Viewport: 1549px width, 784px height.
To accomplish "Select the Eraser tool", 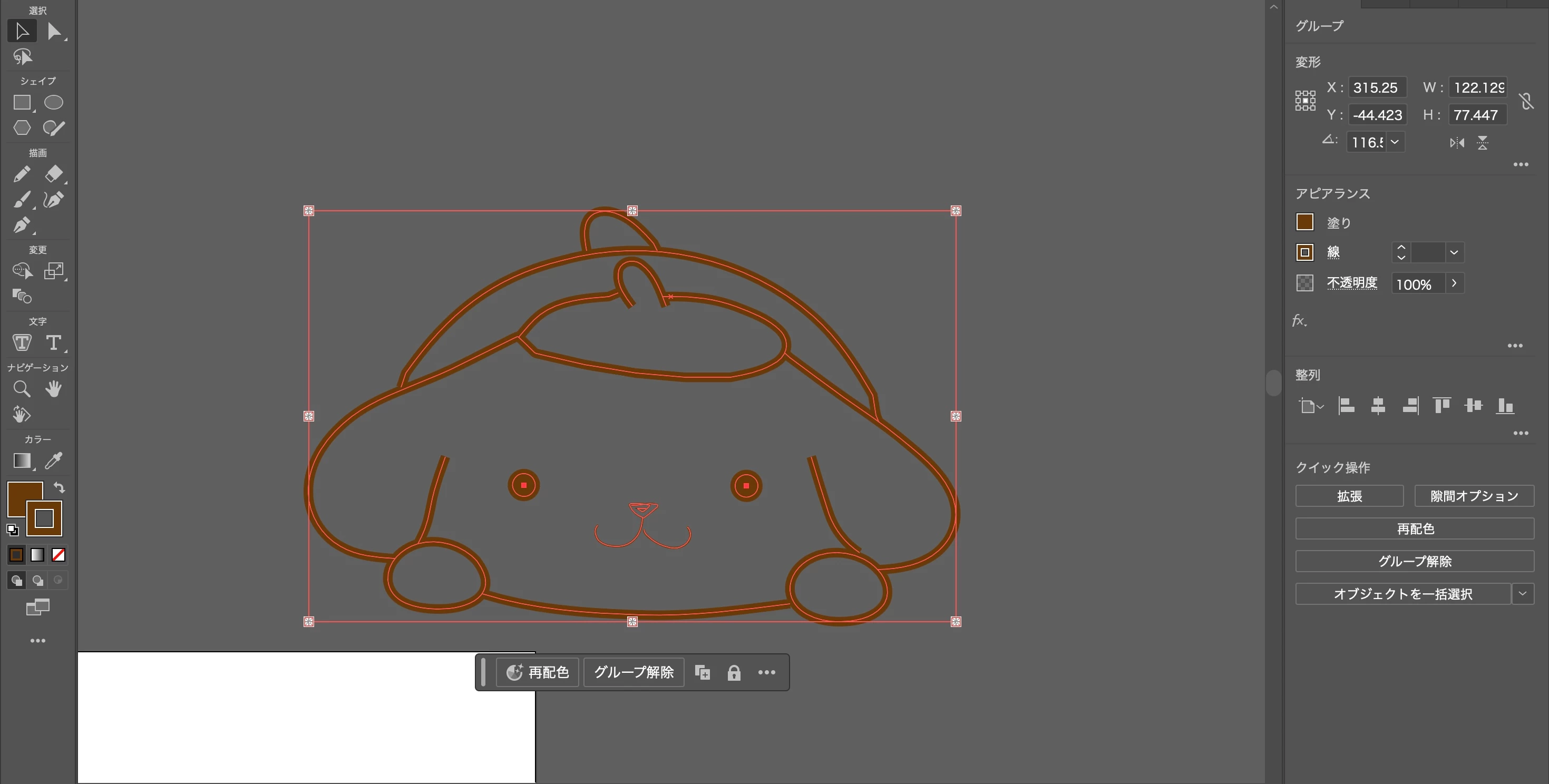I will point(54,174).
